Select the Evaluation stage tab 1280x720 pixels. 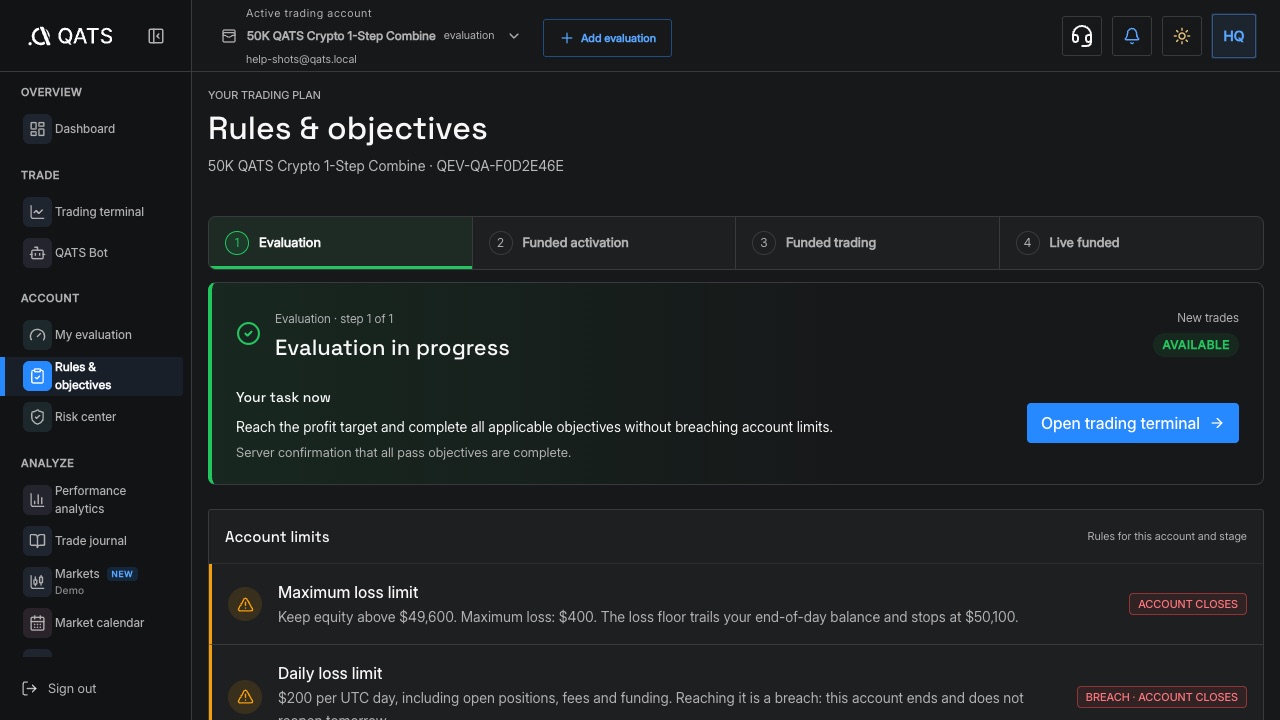click(x=340, y=243)
